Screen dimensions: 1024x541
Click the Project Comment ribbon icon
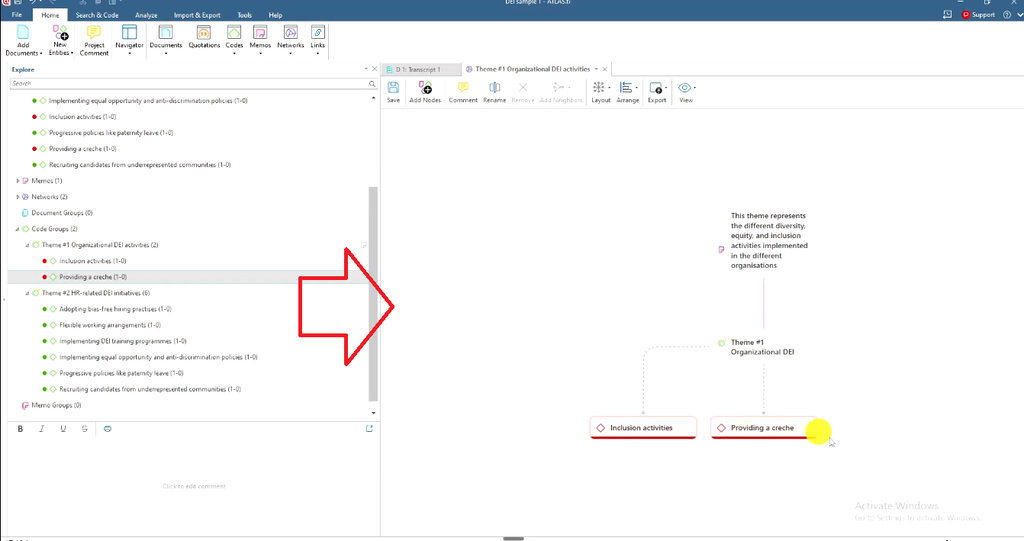click(x=94, y=33)
